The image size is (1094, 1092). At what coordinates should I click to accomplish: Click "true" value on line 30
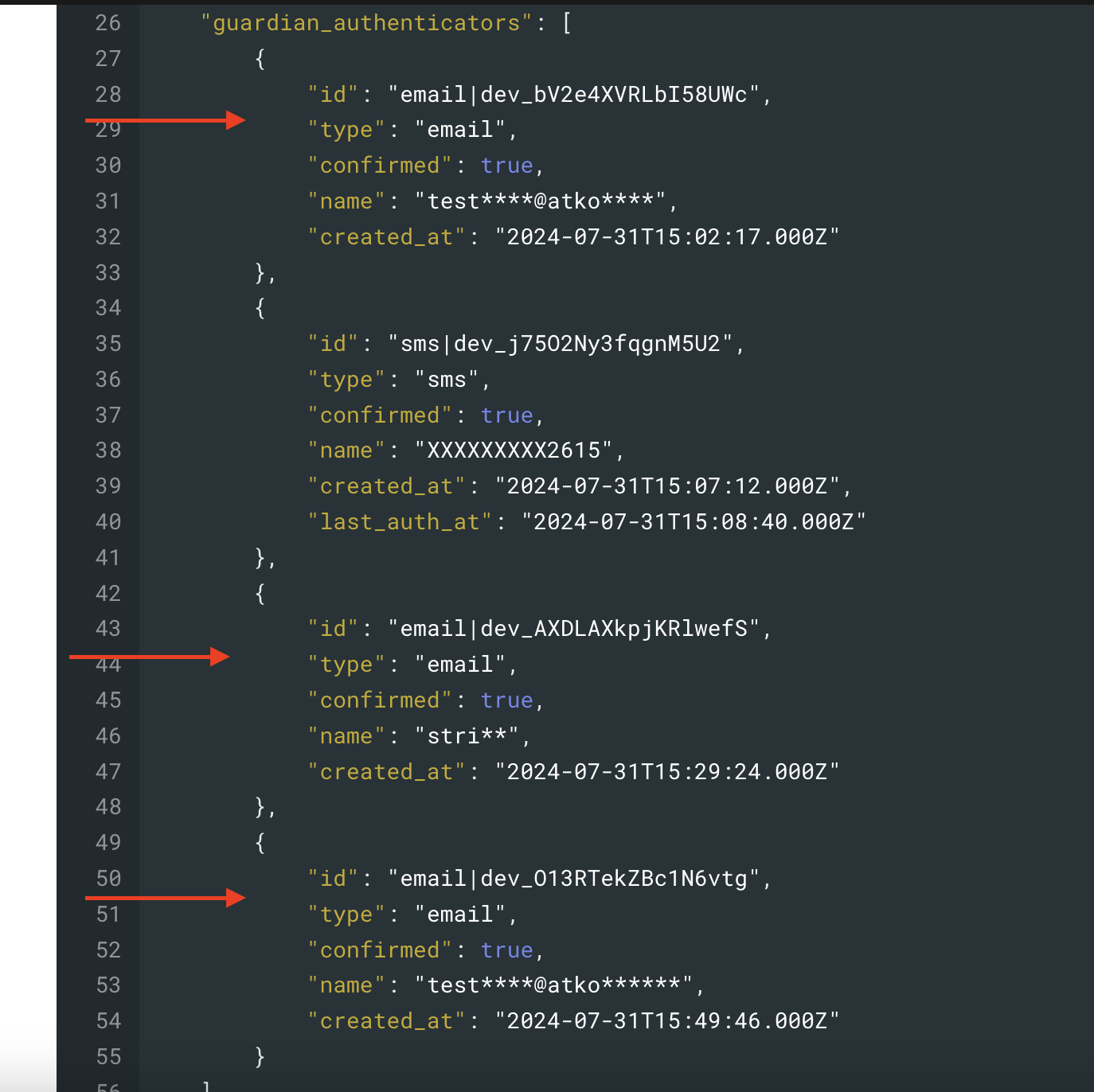[x=506, y=166]
